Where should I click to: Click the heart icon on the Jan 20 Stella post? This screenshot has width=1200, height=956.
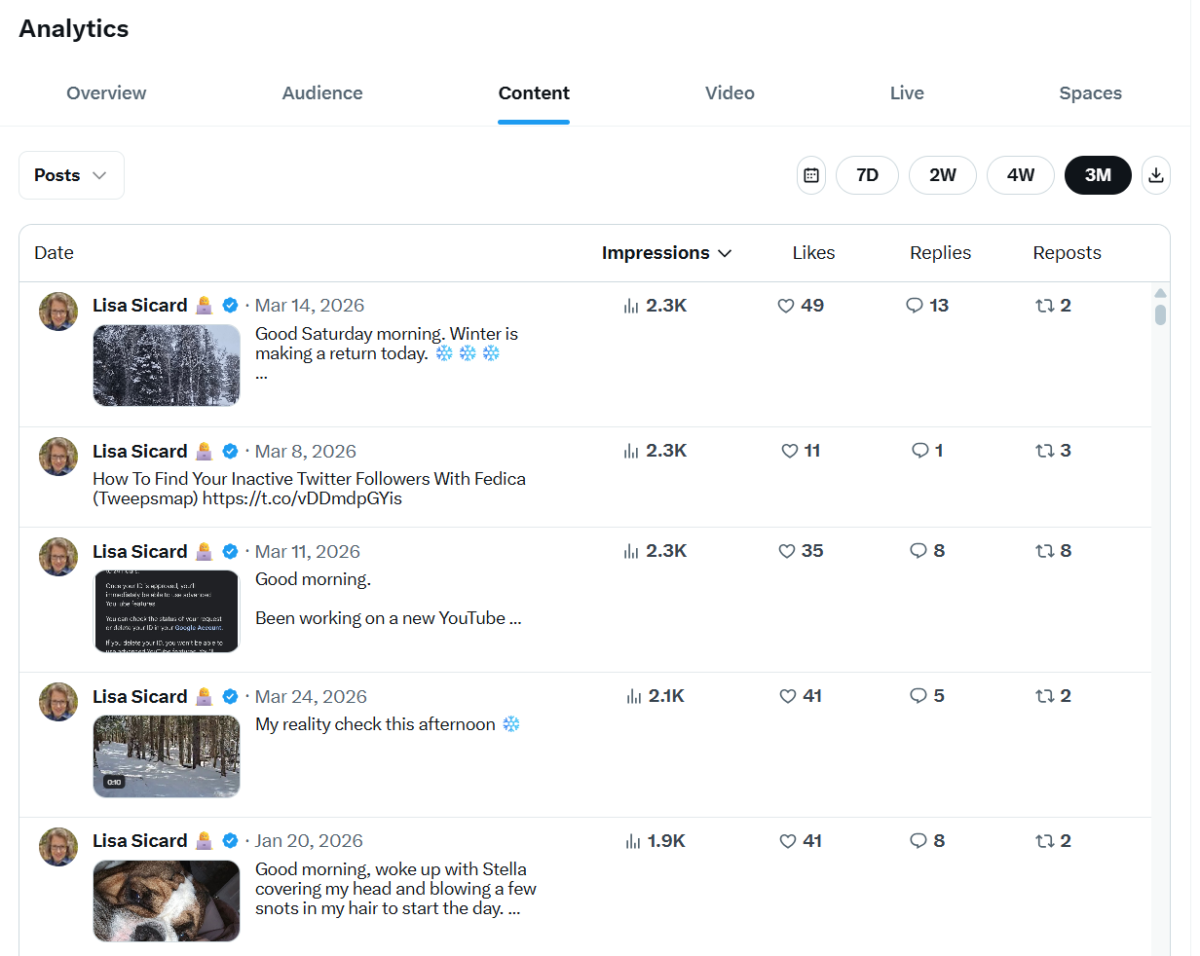(x=786, y=841)
